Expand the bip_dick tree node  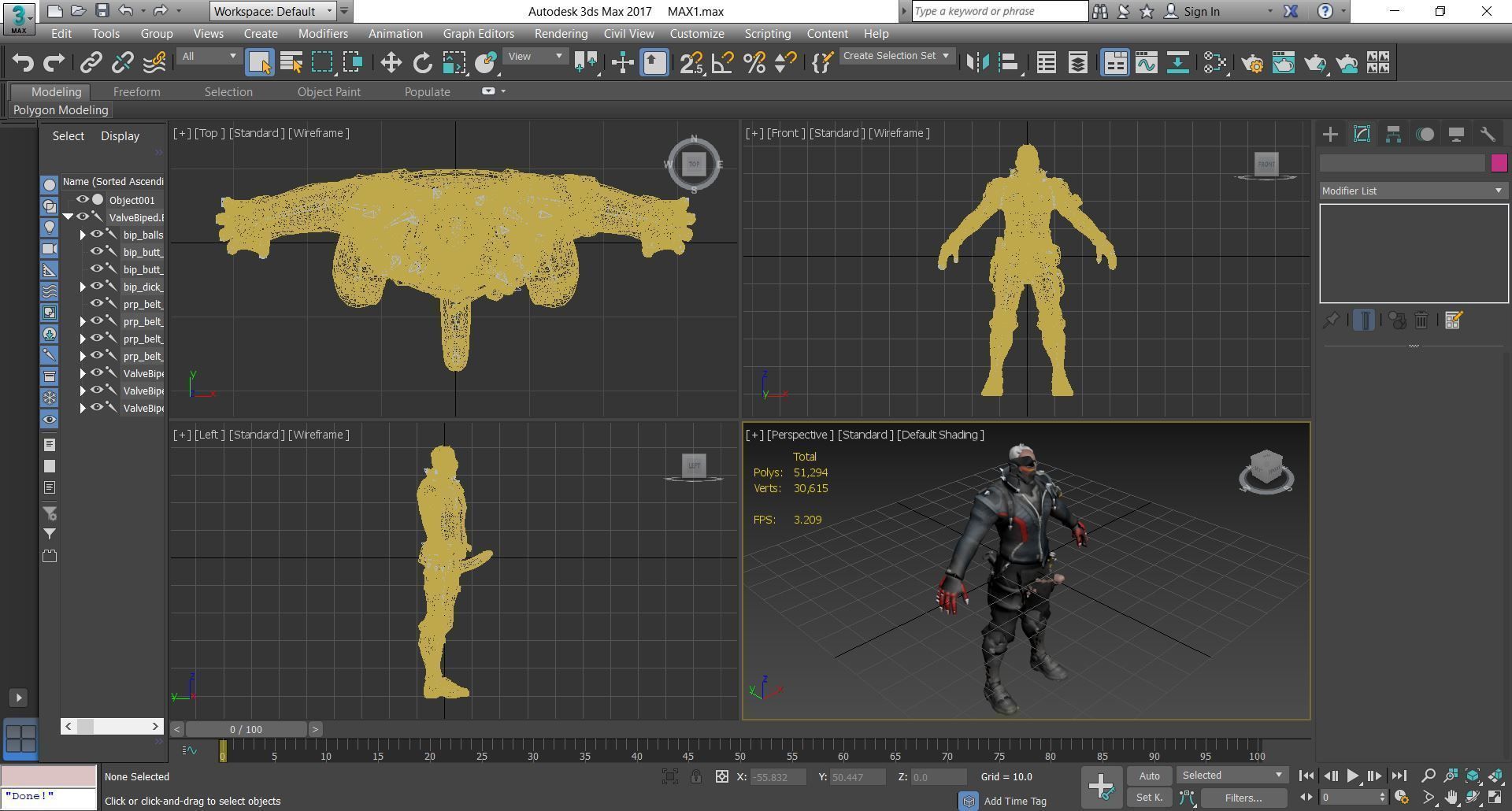[x=83, y=287]
